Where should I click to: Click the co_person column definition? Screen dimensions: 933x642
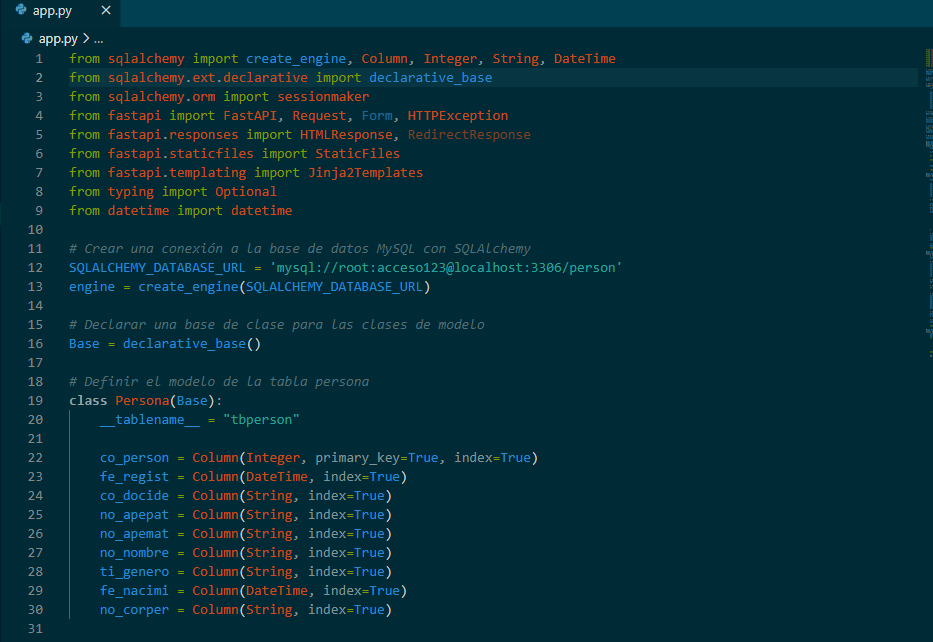[134, 457]
